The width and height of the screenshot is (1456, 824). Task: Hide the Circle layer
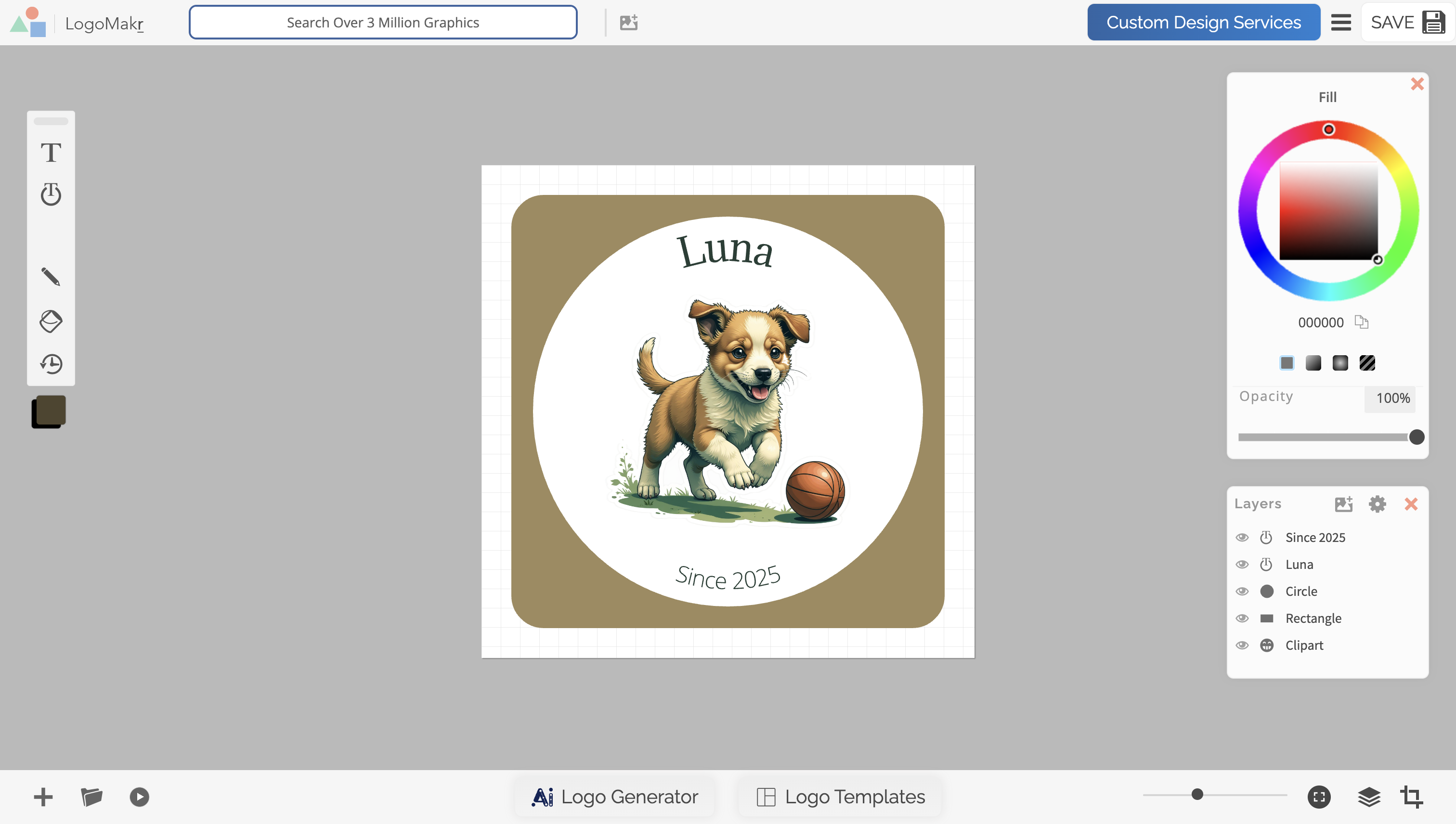point(1242,591)
